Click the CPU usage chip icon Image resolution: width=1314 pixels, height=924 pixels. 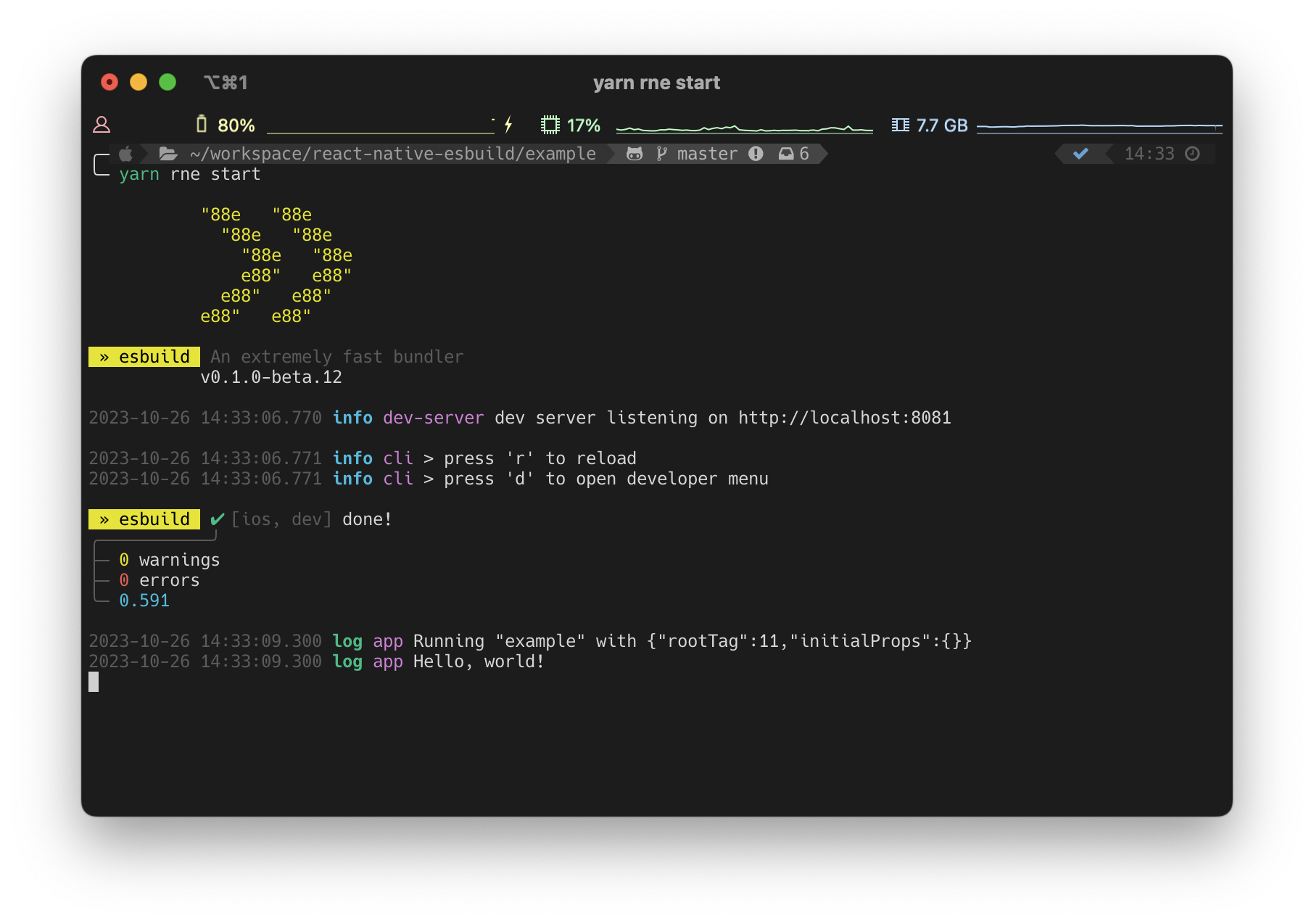(550, 124)
